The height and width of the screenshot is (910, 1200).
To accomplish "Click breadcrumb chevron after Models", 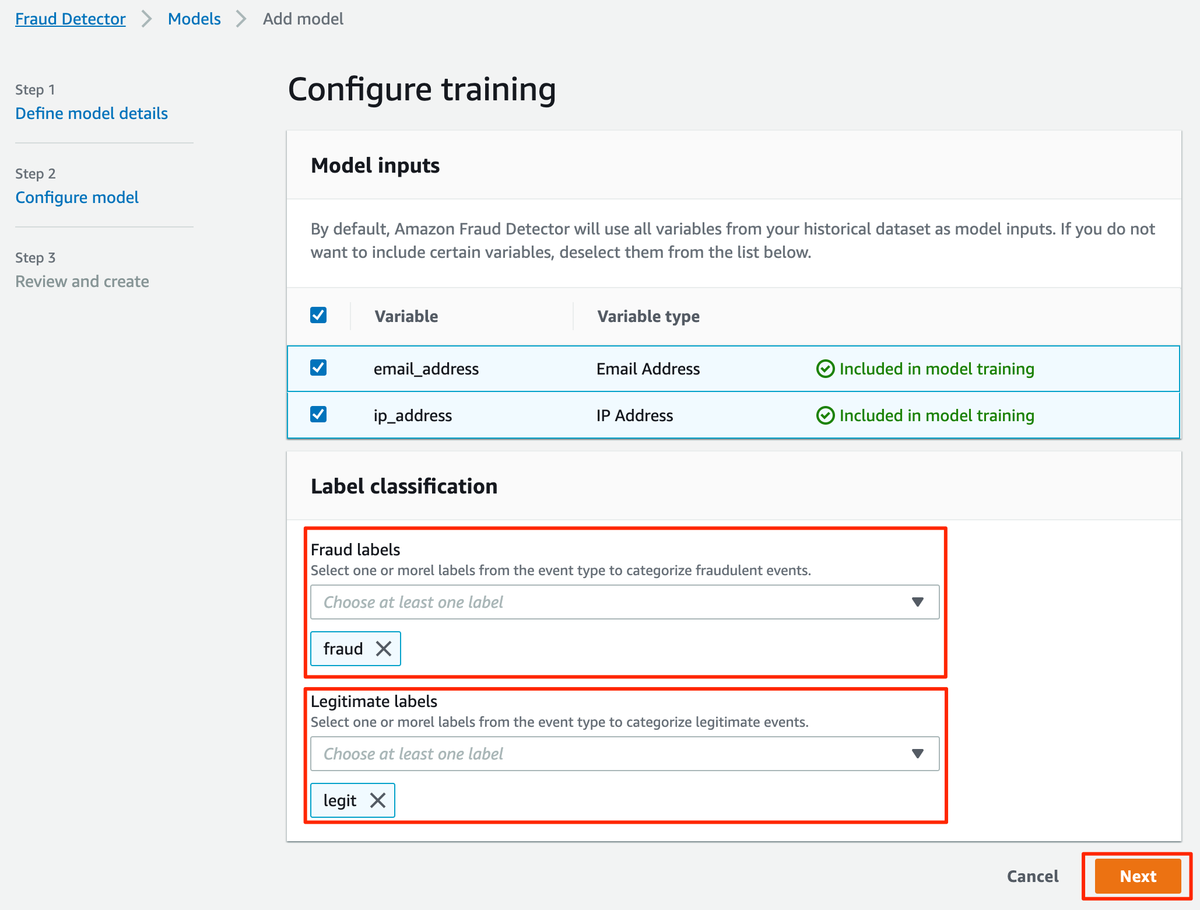I will coord(241,19).
